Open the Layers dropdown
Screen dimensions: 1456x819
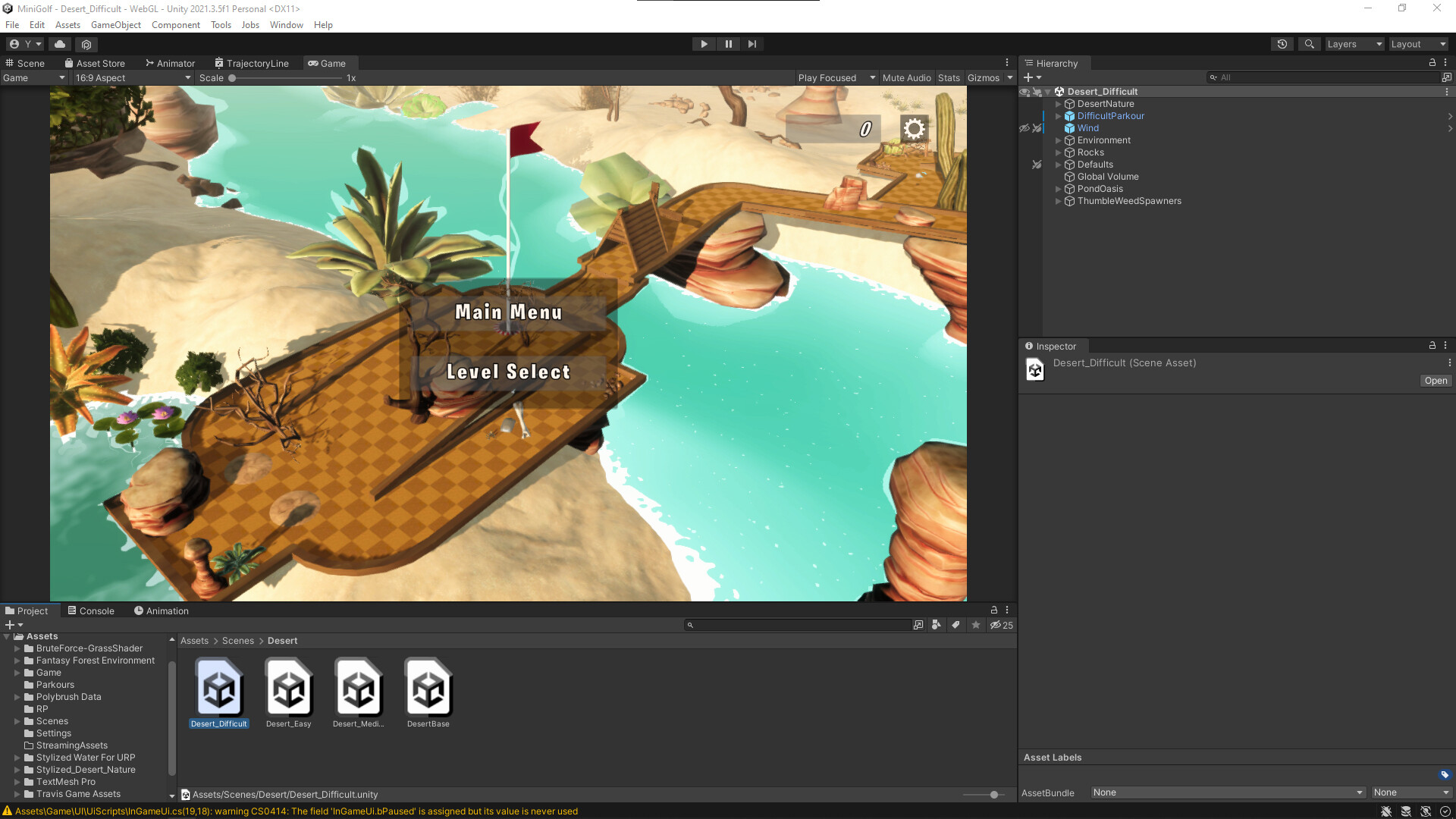pos(1354,44)
